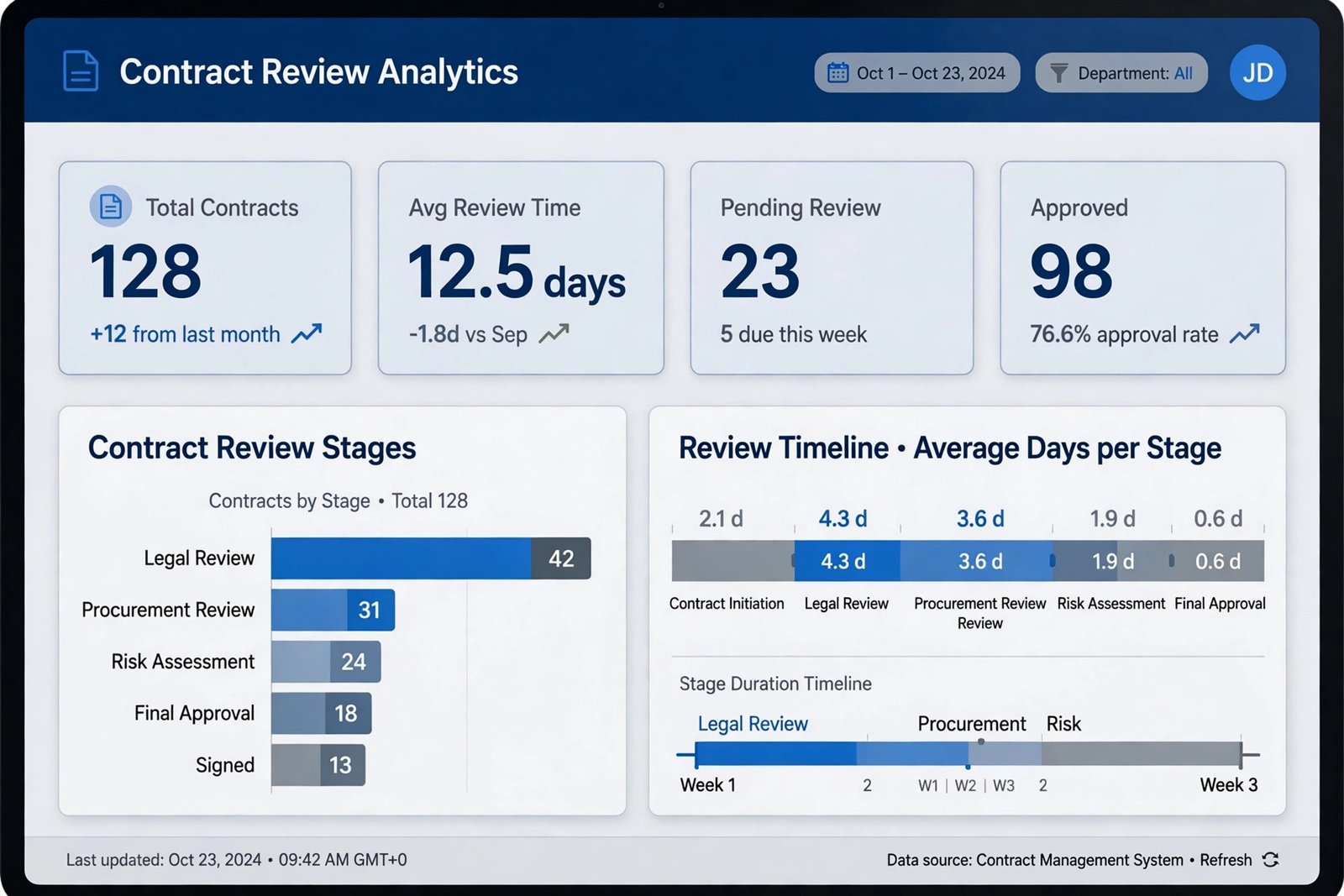
Task: Select the Risk Assessment bar showing 24
Action: tap(326, 662)
